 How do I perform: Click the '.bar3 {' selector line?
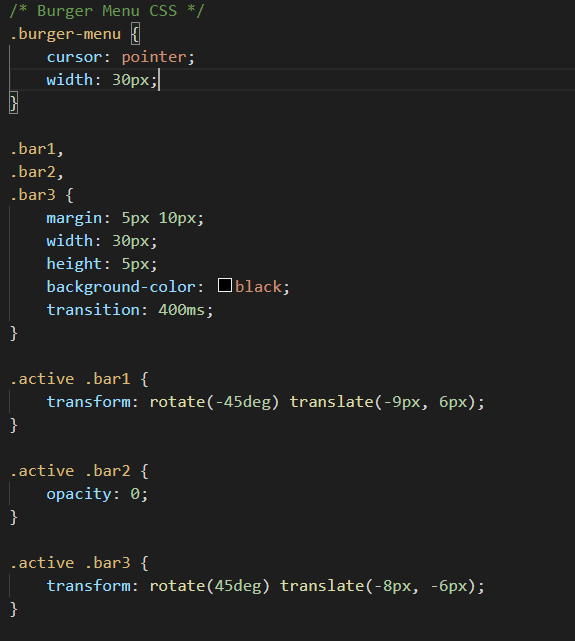click(42, 195)
